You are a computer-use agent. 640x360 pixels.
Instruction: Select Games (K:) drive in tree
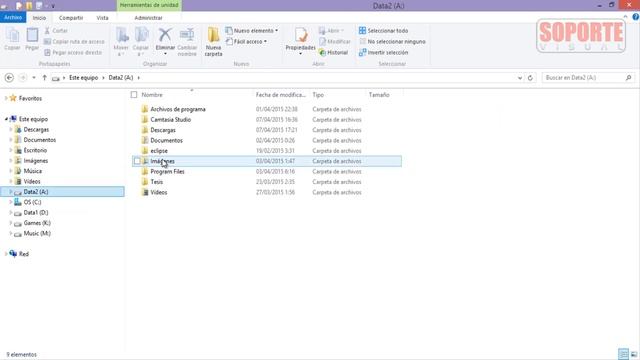point(37,223)
